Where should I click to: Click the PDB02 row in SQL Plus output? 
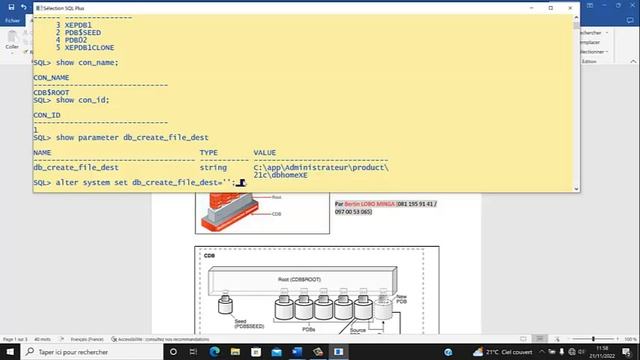click(71, 40)
